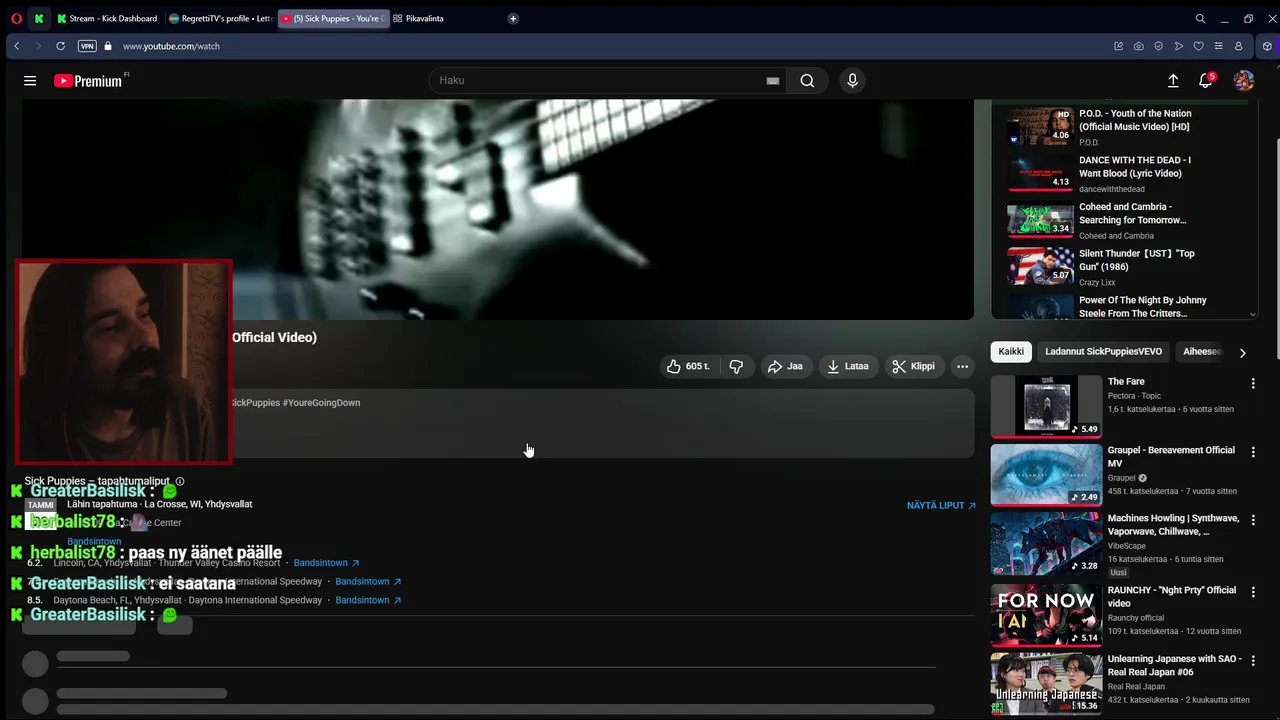1280x720 pixels.
Task: Switch to Stream - Kick Dashboard tab
Action: pyautogui.click(x=107, y=18)
